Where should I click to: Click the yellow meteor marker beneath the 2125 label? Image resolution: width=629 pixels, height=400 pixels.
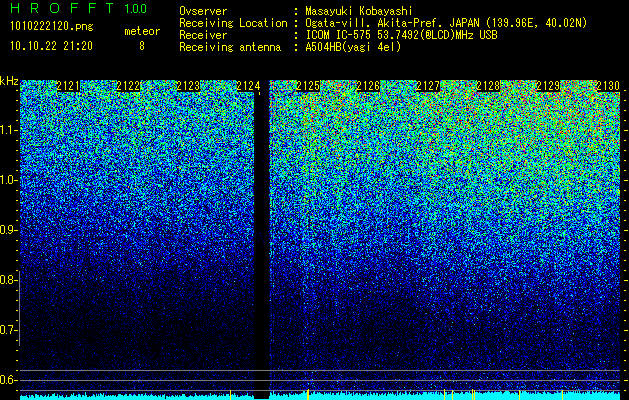tap(308, 394)
